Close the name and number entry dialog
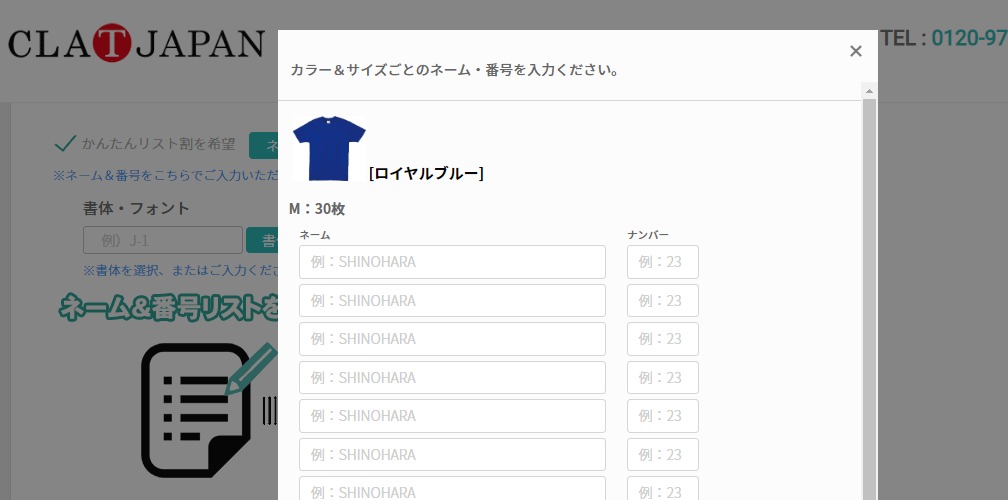Image resolution: width=1008 pixels, height=500 pixels. click(x=855, y=51)
